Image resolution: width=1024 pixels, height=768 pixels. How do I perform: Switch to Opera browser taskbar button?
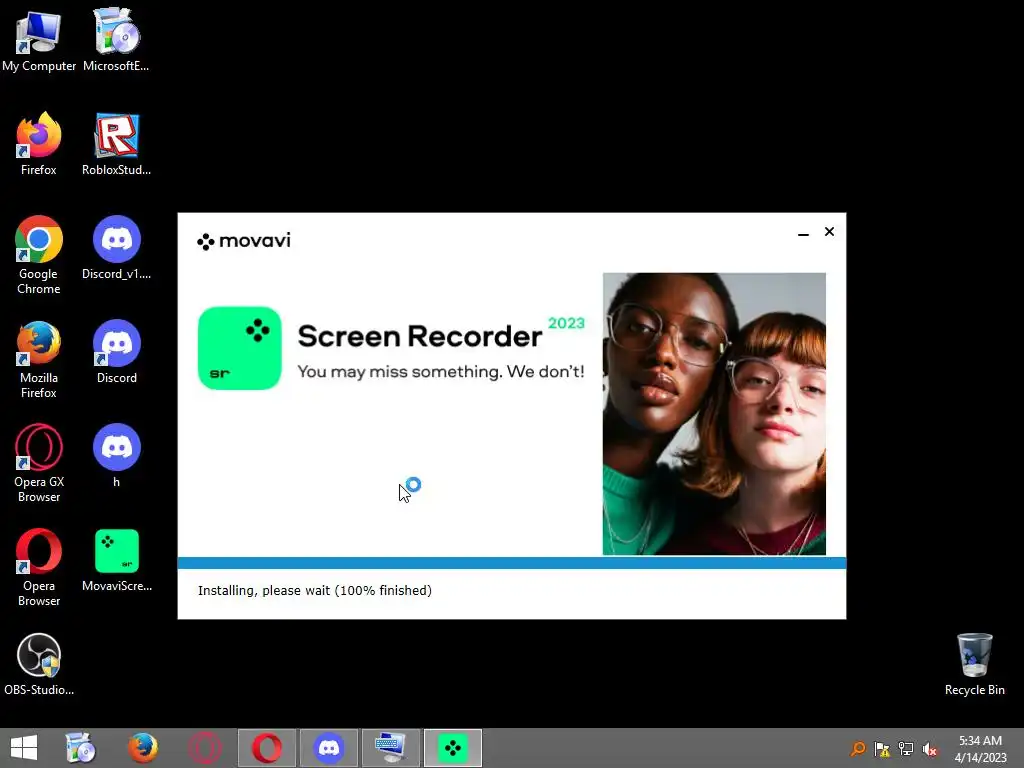click(x=266, y=748)
